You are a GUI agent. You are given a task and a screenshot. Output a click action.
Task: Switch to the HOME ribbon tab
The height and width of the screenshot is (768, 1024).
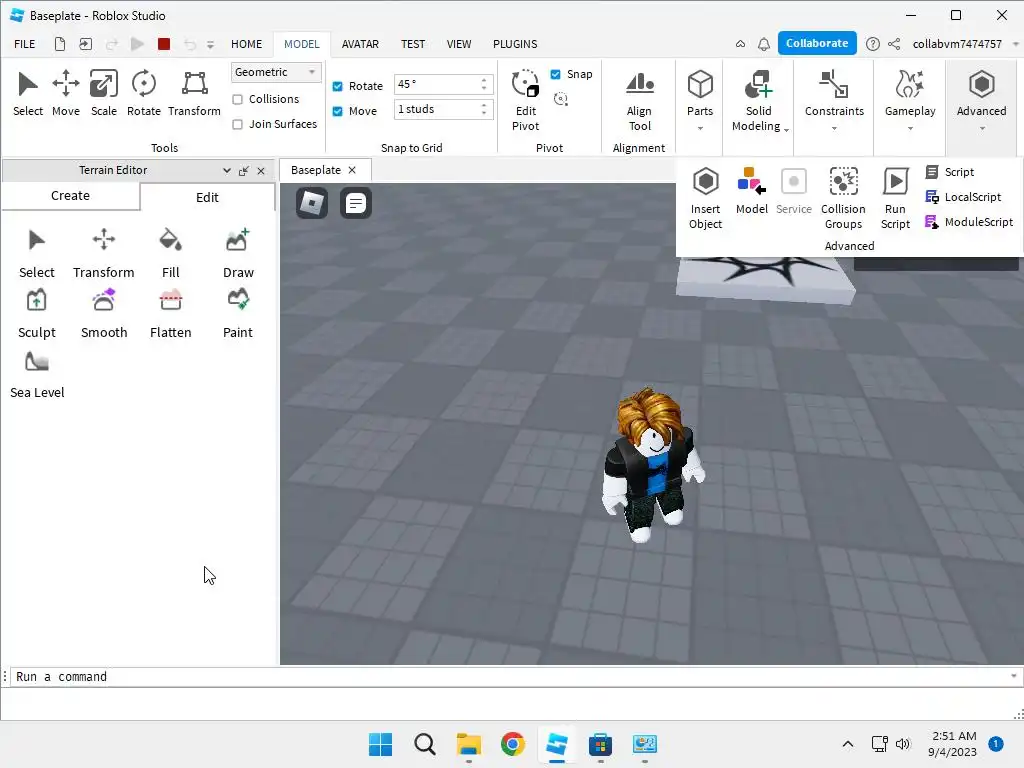(246, 44)
